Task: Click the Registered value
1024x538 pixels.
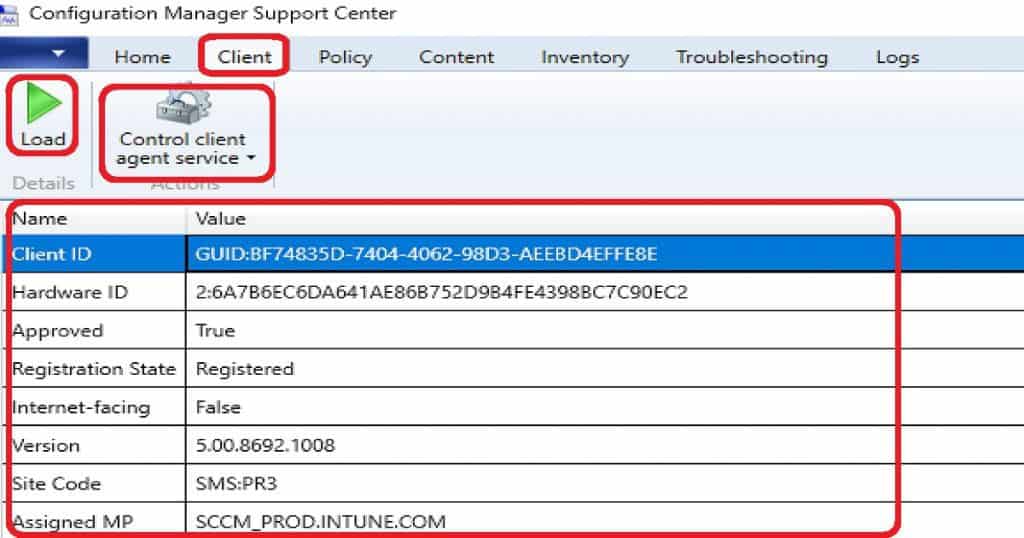Action: tap(245, 369)
